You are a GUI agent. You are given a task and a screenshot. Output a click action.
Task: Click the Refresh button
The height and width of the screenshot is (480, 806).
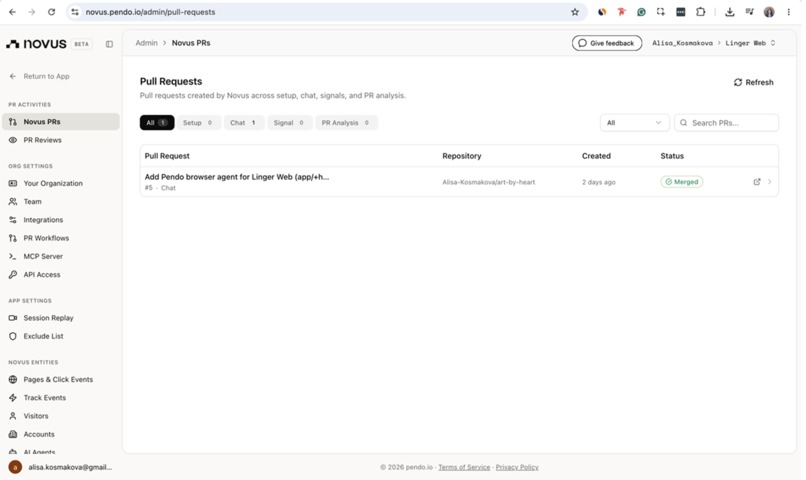coord(753,82)
